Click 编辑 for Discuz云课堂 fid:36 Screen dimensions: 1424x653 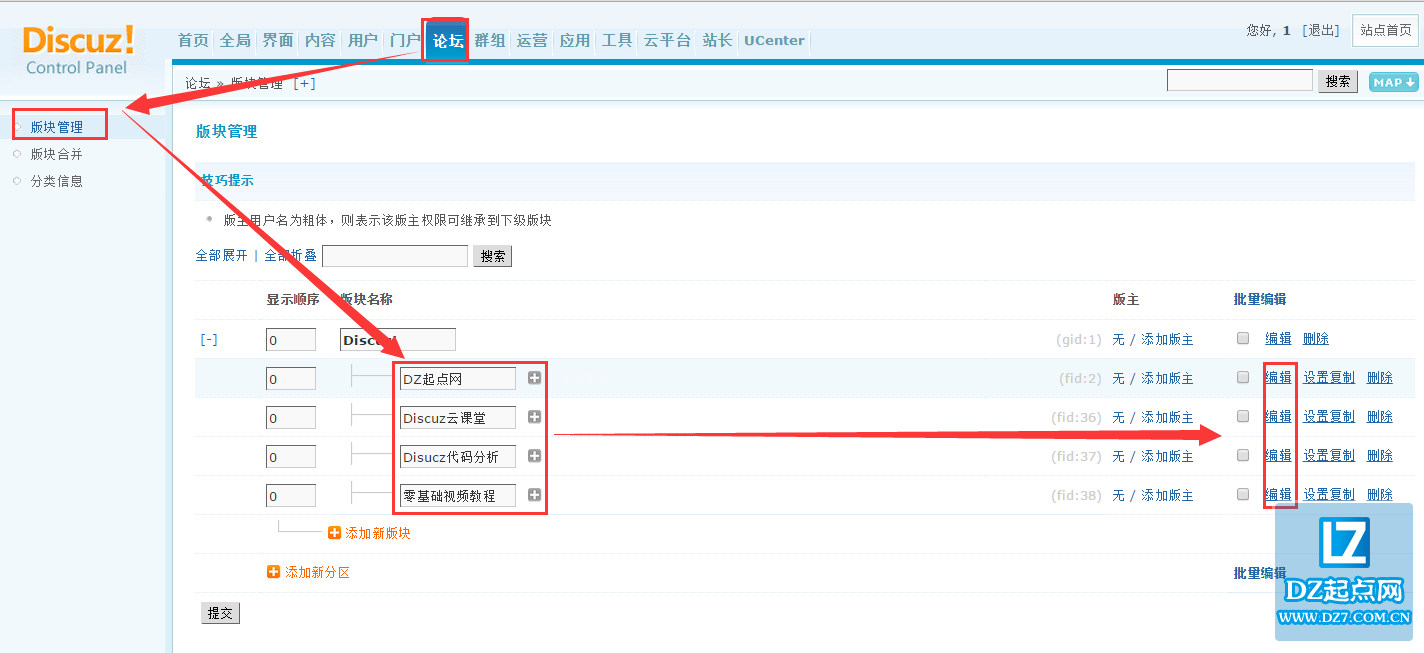1278,417
